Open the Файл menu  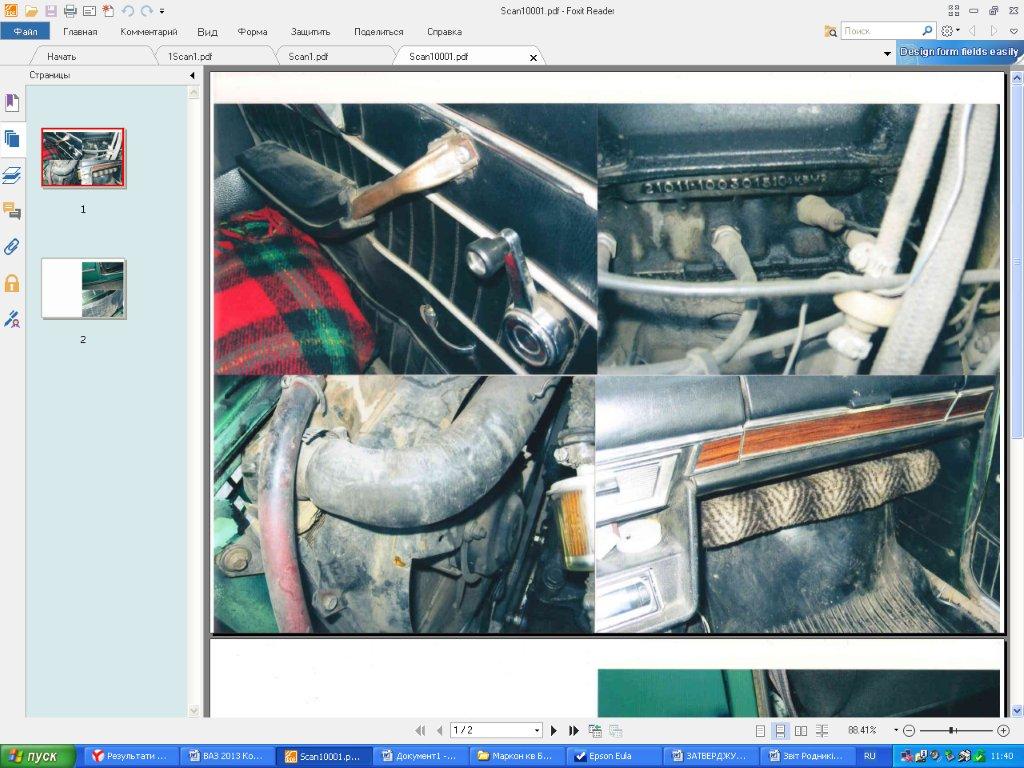(x=25, y=31)
